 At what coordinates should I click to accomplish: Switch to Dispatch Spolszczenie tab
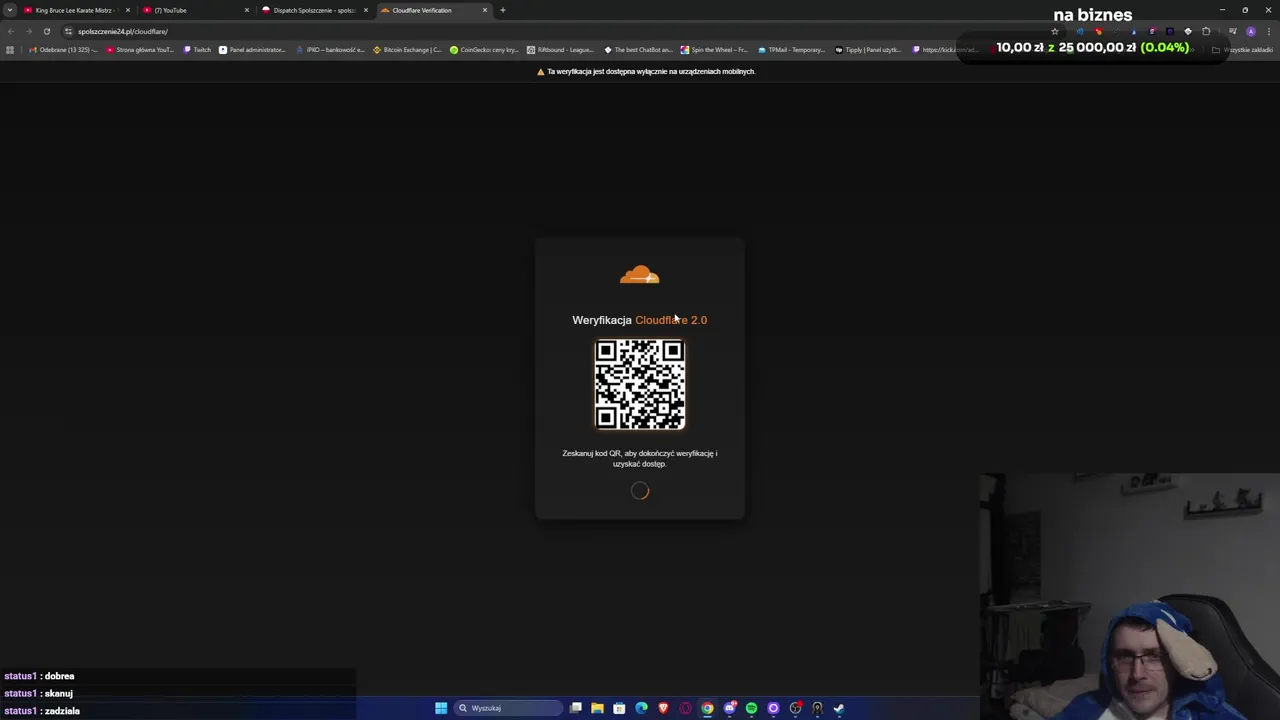[x=314, y=10]
